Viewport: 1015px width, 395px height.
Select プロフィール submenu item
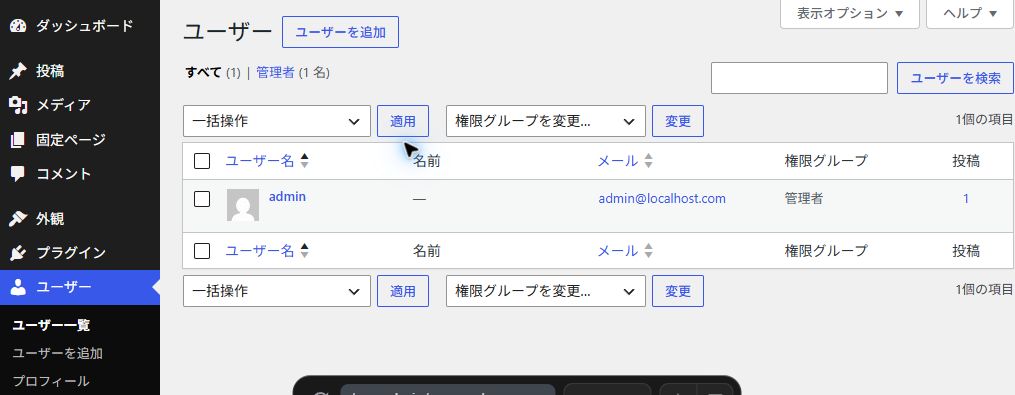pyautogui.click(x=50, y=381)
